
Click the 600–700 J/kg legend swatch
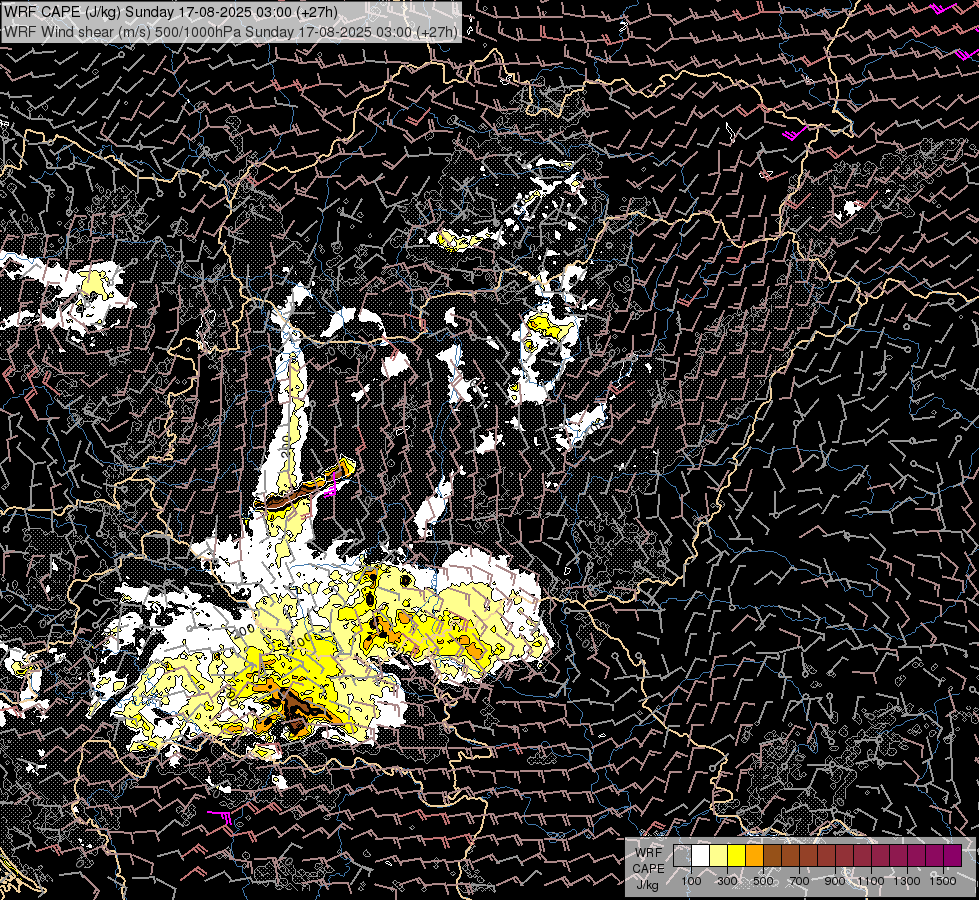pyautogui.click(x=791, y=855)
